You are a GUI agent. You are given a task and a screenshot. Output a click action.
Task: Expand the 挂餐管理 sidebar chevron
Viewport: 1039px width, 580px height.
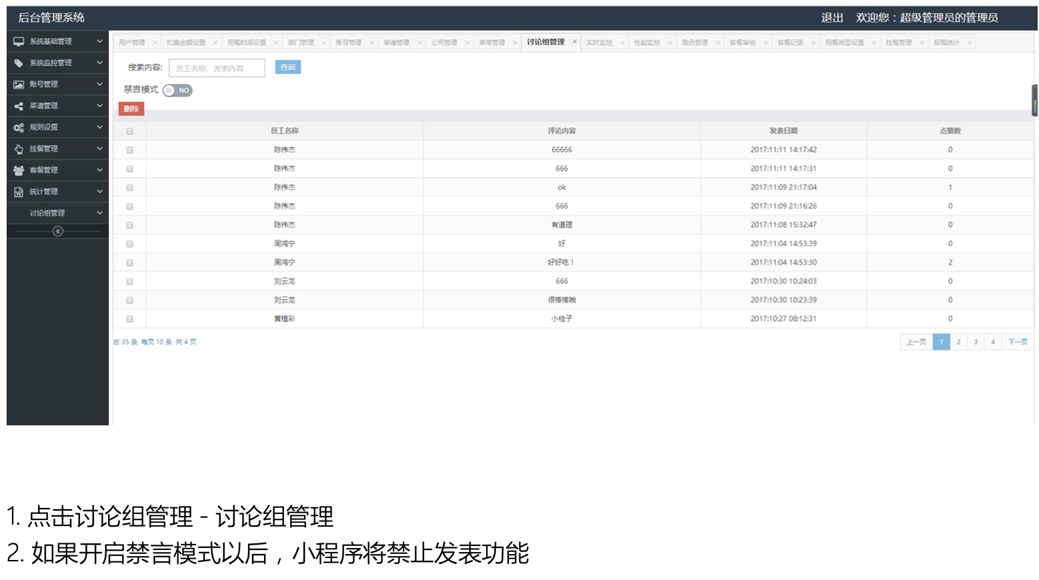(99, 148)
